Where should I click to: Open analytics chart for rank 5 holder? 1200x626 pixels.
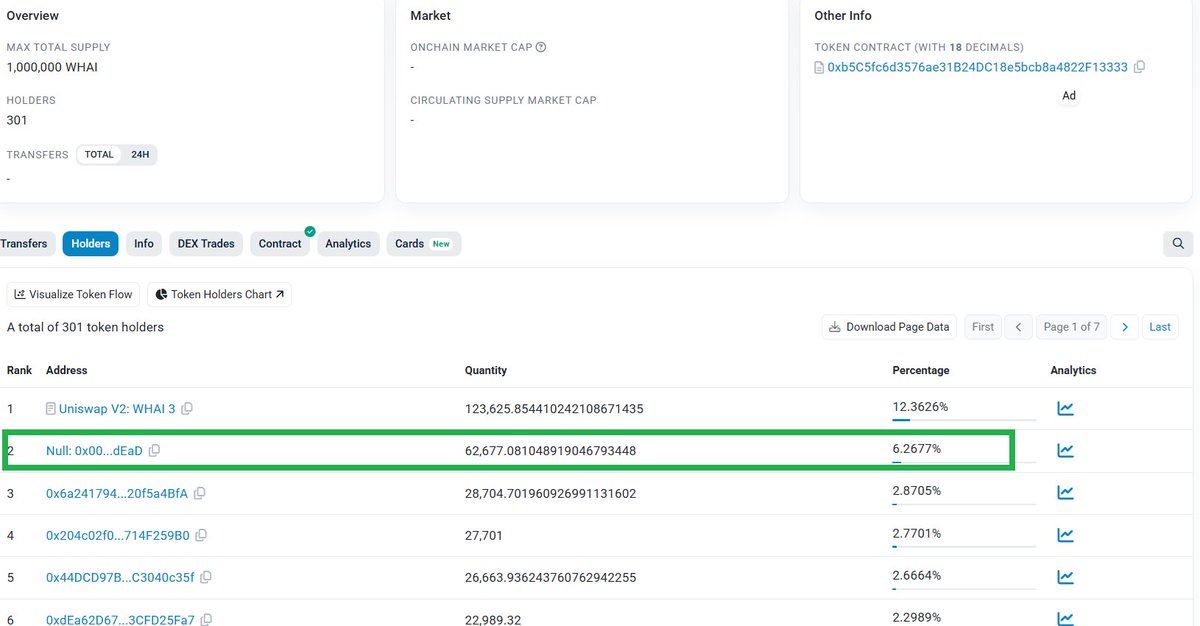pos(1065,577)
